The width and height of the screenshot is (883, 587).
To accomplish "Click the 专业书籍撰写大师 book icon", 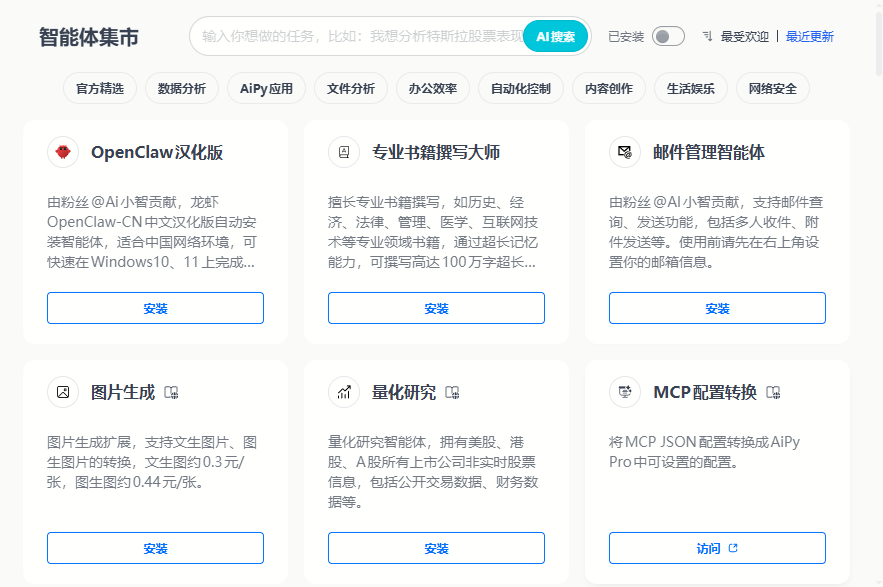I will (x=344, y=152).
